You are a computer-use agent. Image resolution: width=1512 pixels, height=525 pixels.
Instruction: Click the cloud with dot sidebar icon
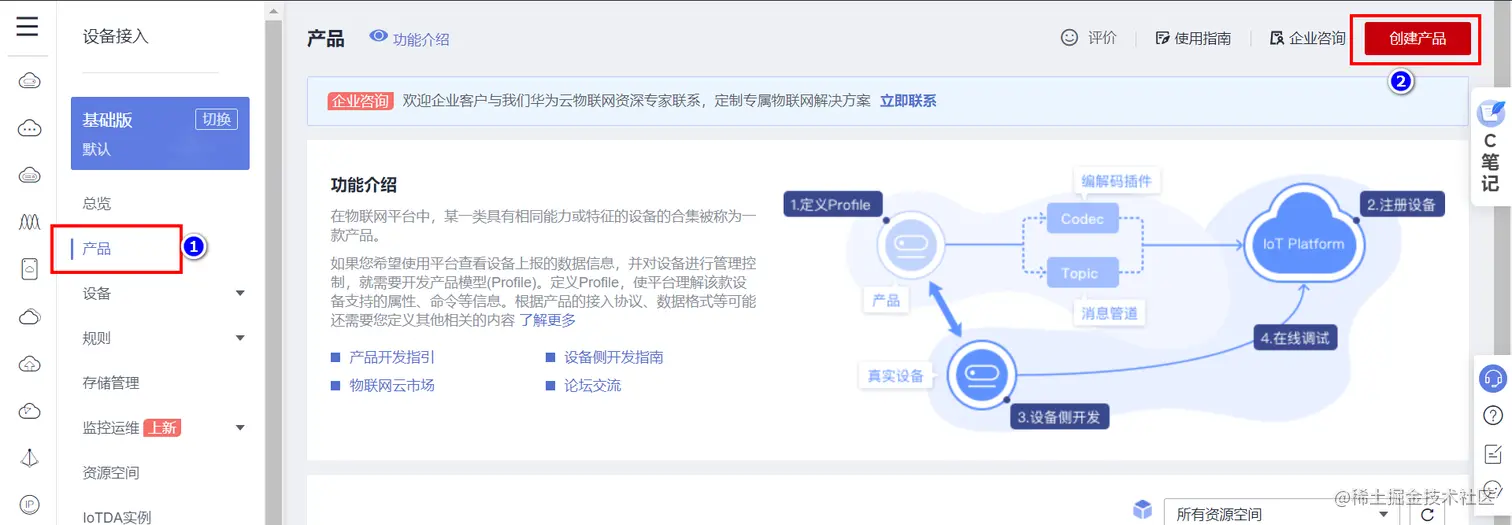[30, 411]
